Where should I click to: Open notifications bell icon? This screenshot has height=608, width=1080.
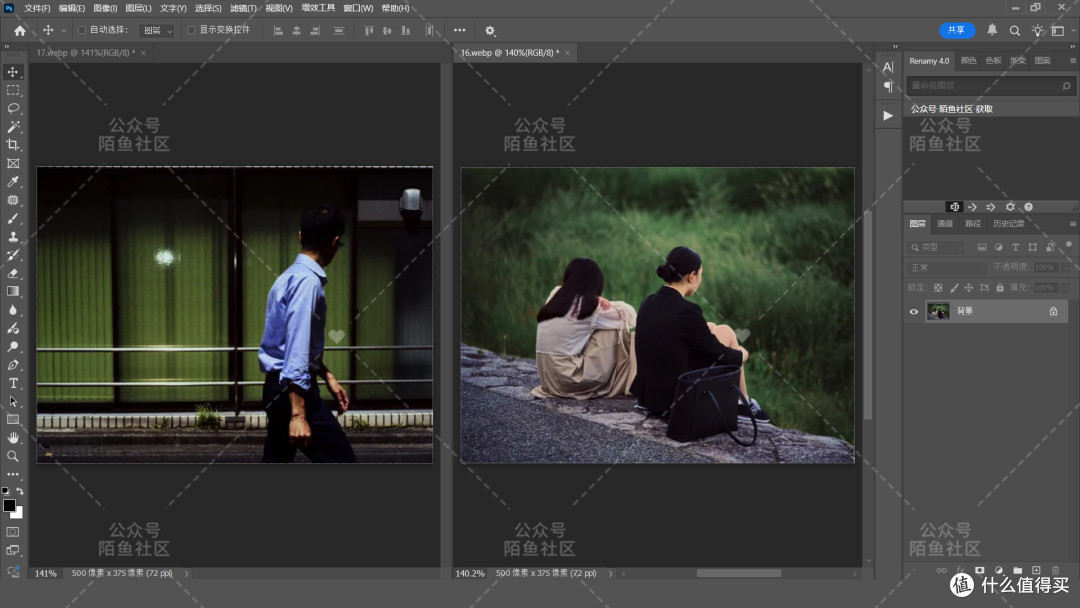992,30
